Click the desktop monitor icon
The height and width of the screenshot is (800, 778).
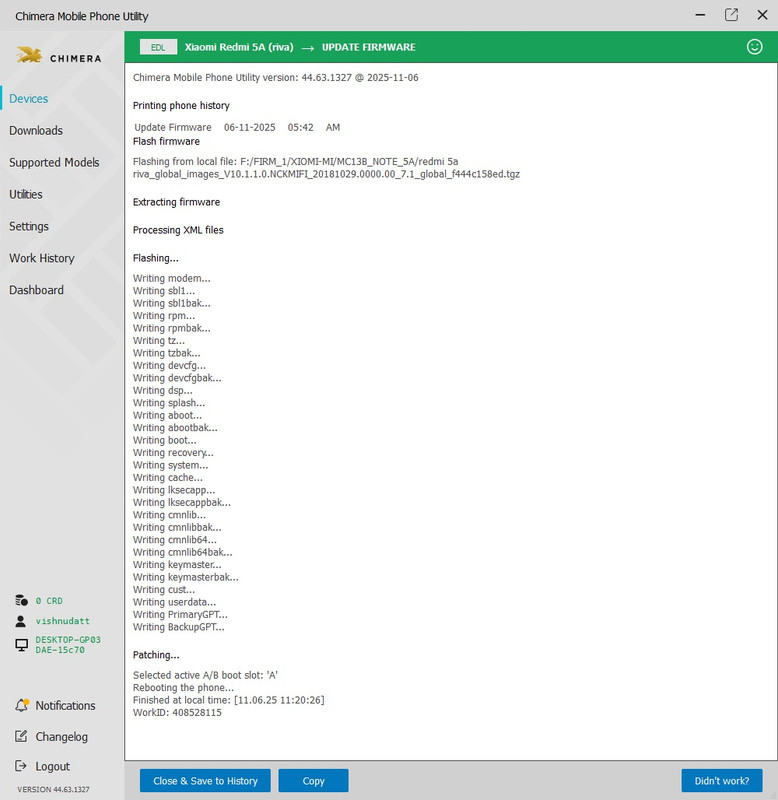pos(21,645)
